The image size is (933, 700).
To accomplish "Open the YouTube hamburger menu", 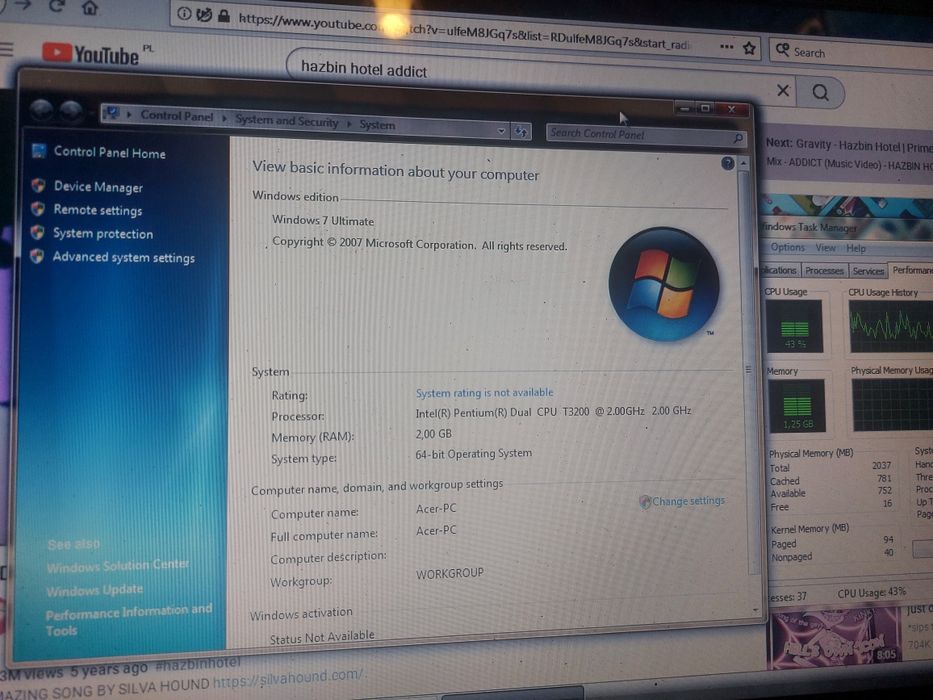I will pyautogui.click(x=7, y=49).
